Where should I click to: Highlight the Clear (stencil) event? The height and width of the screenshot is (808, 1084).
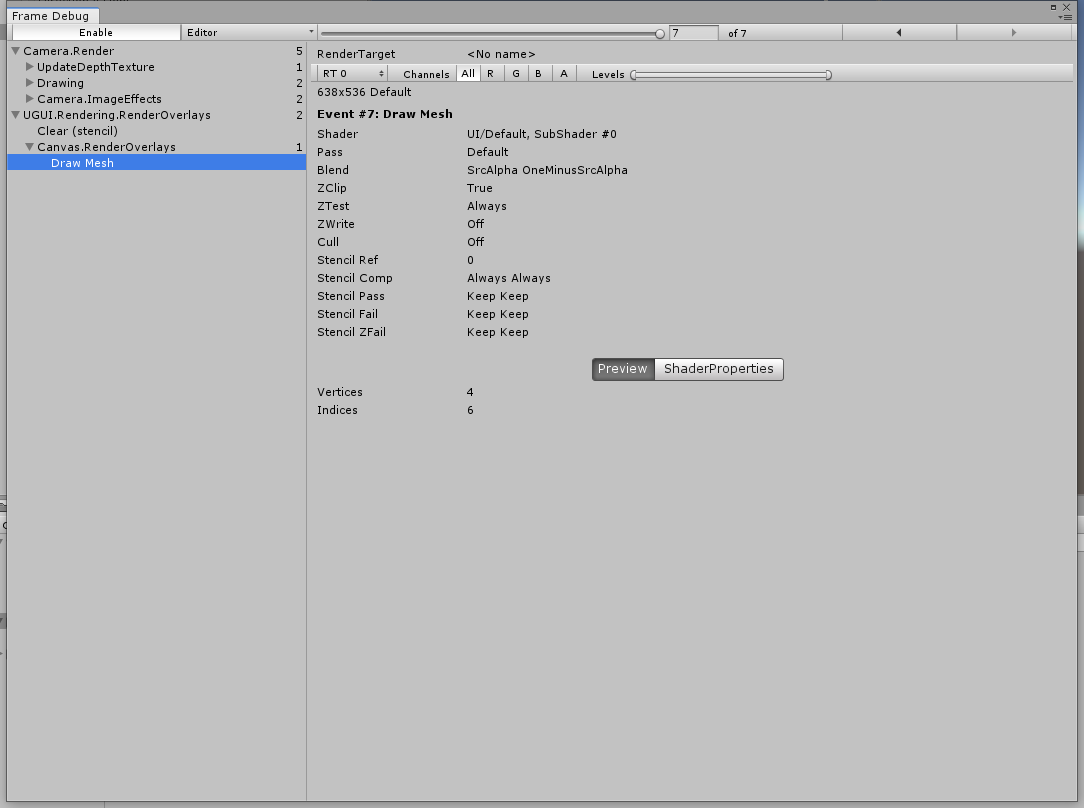coord(80,130)
